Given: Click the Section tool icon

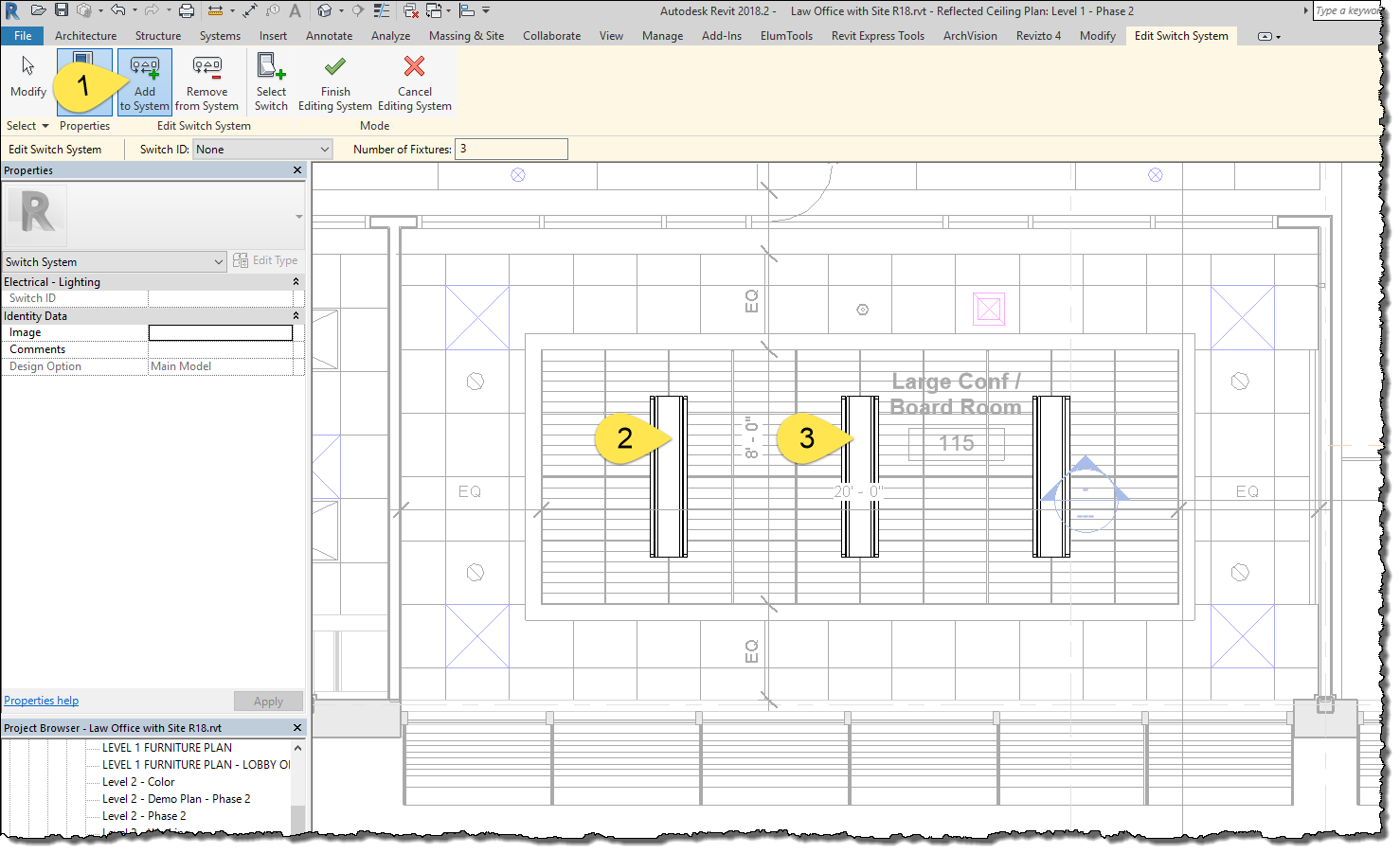Looking at the screenshot, I should (357, 10).
